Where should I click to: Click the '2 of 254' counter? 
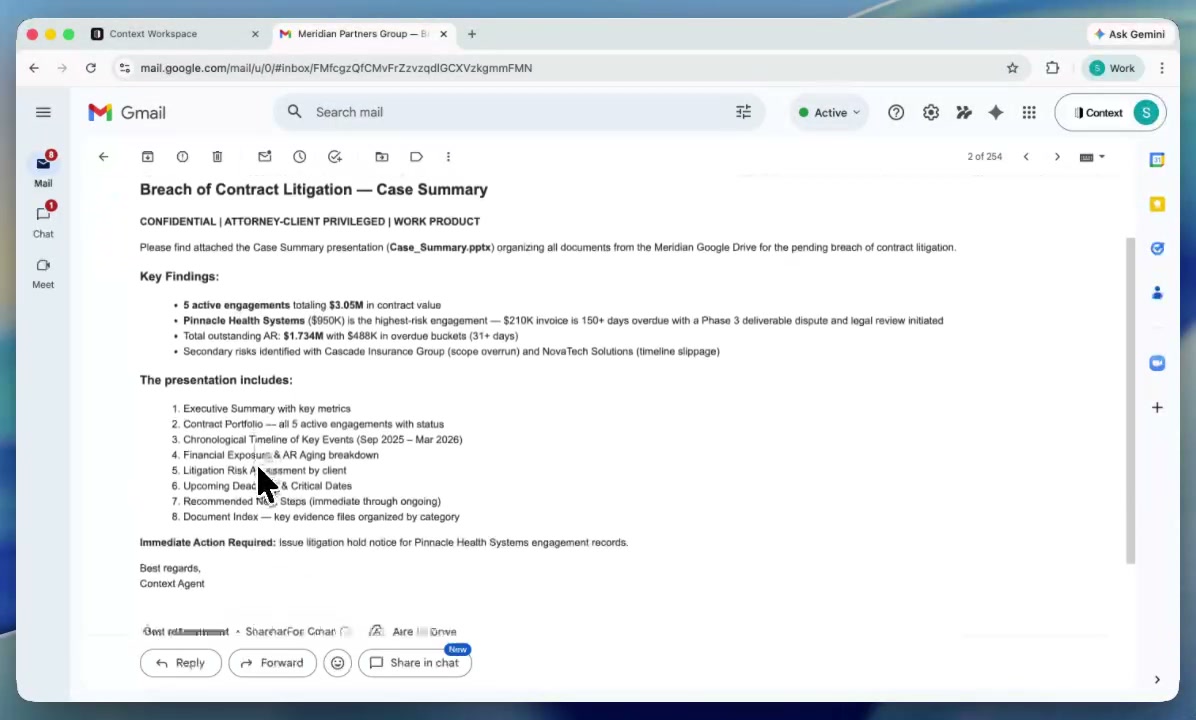(x=985, y=156)
